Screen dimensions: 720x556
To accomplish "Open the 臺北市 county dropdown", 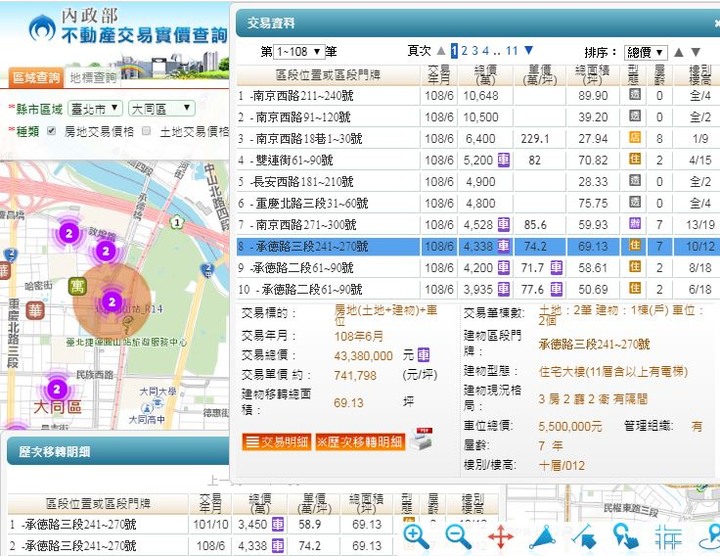I will (x=95, y=109).
